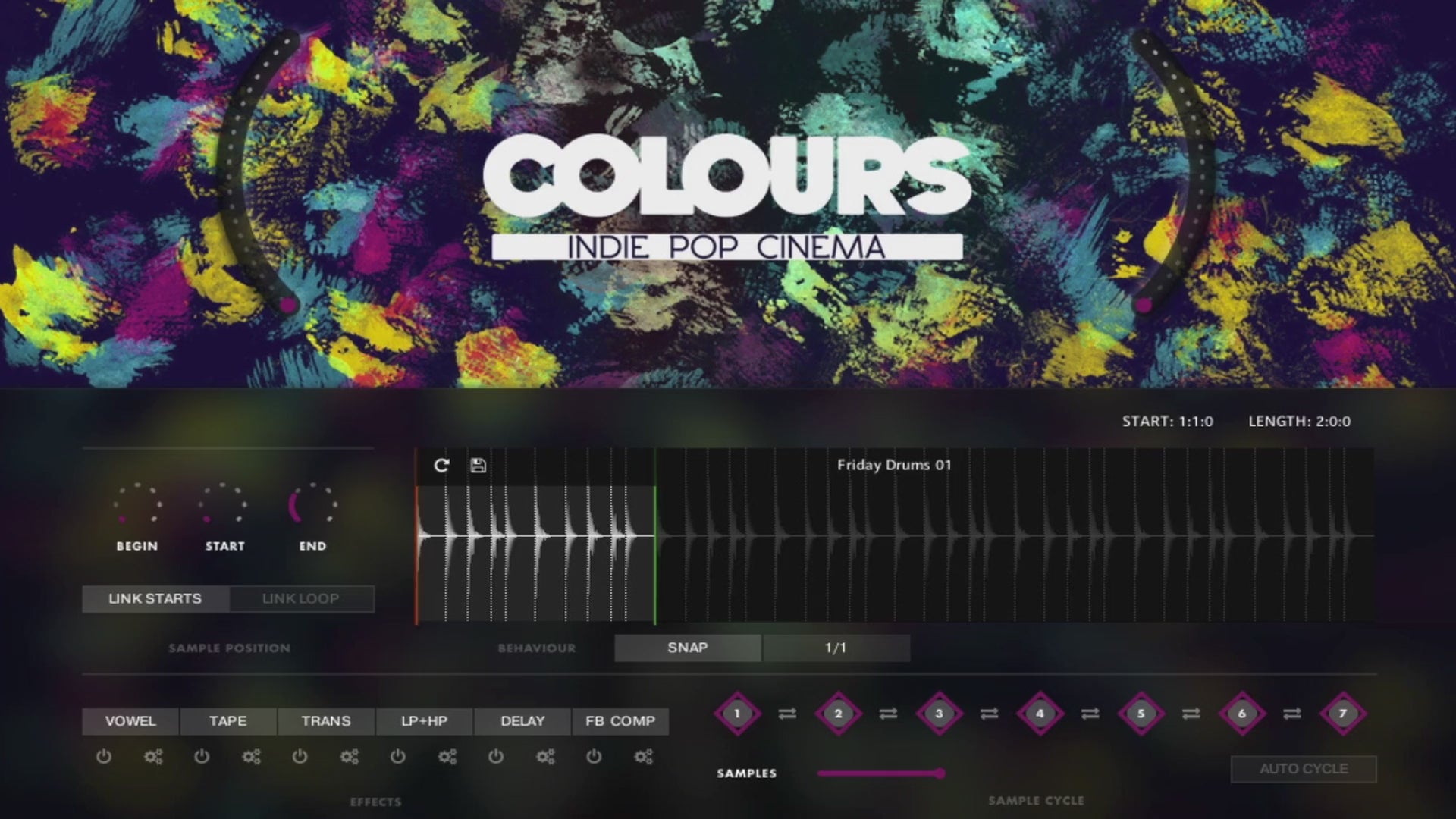This screenshot has width=1456, height=819.
Task: Open TRANS effect settings gears
Action: coord(349,756)
